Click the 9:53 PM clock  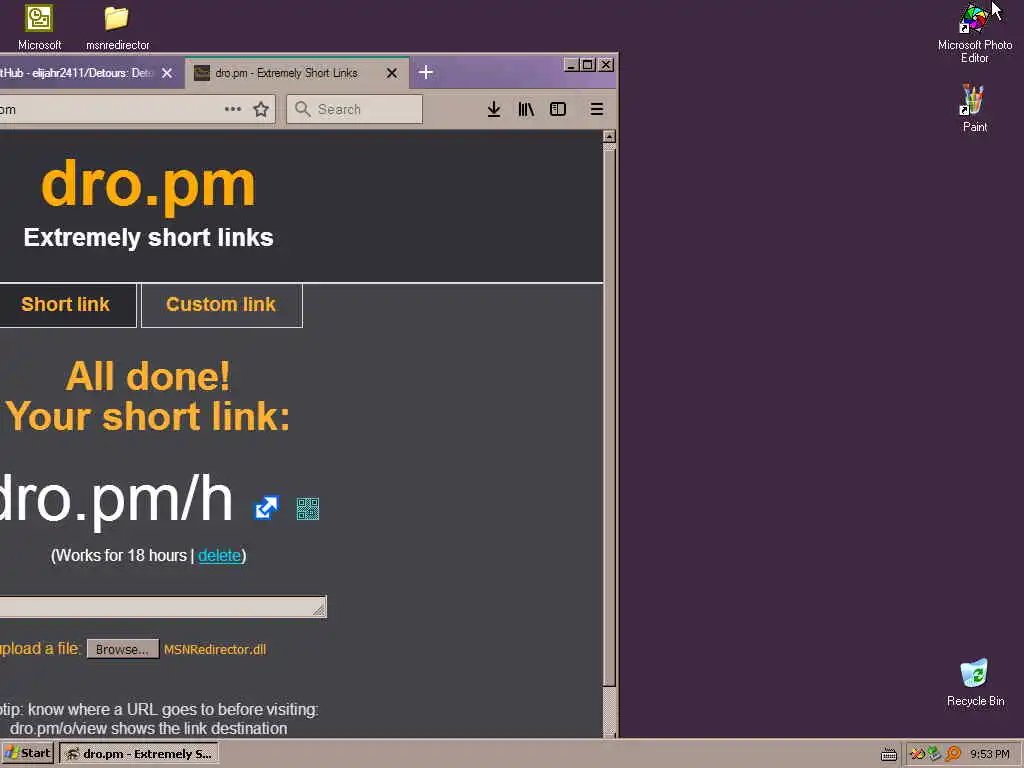[x=989, y=754]
